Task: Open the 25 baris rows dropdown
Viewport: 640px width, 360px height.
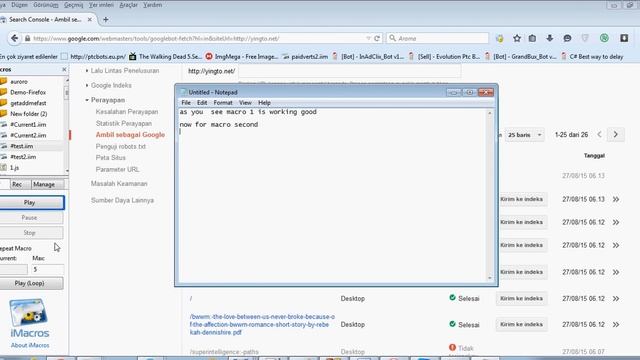Action: (x=524, y=135)
